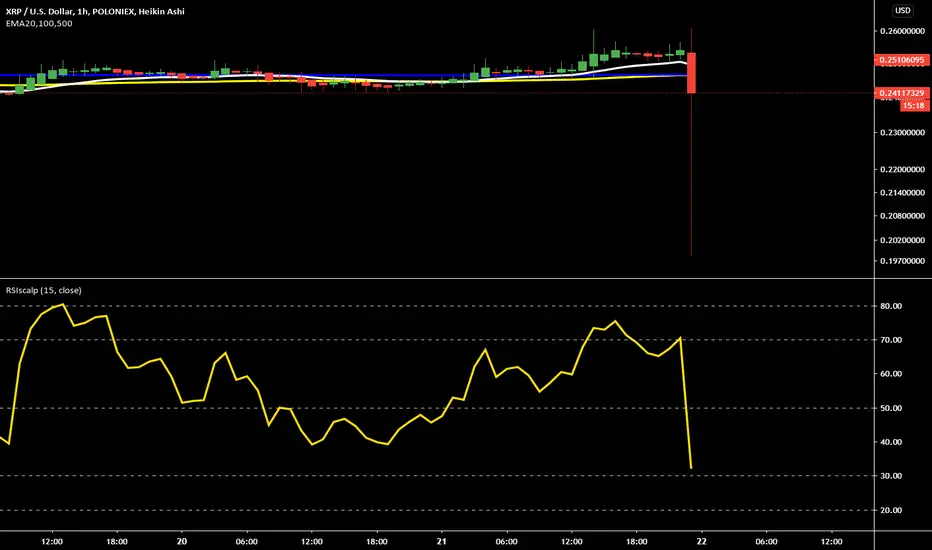Click the 15:18 countdown timer label

[914, 106]
